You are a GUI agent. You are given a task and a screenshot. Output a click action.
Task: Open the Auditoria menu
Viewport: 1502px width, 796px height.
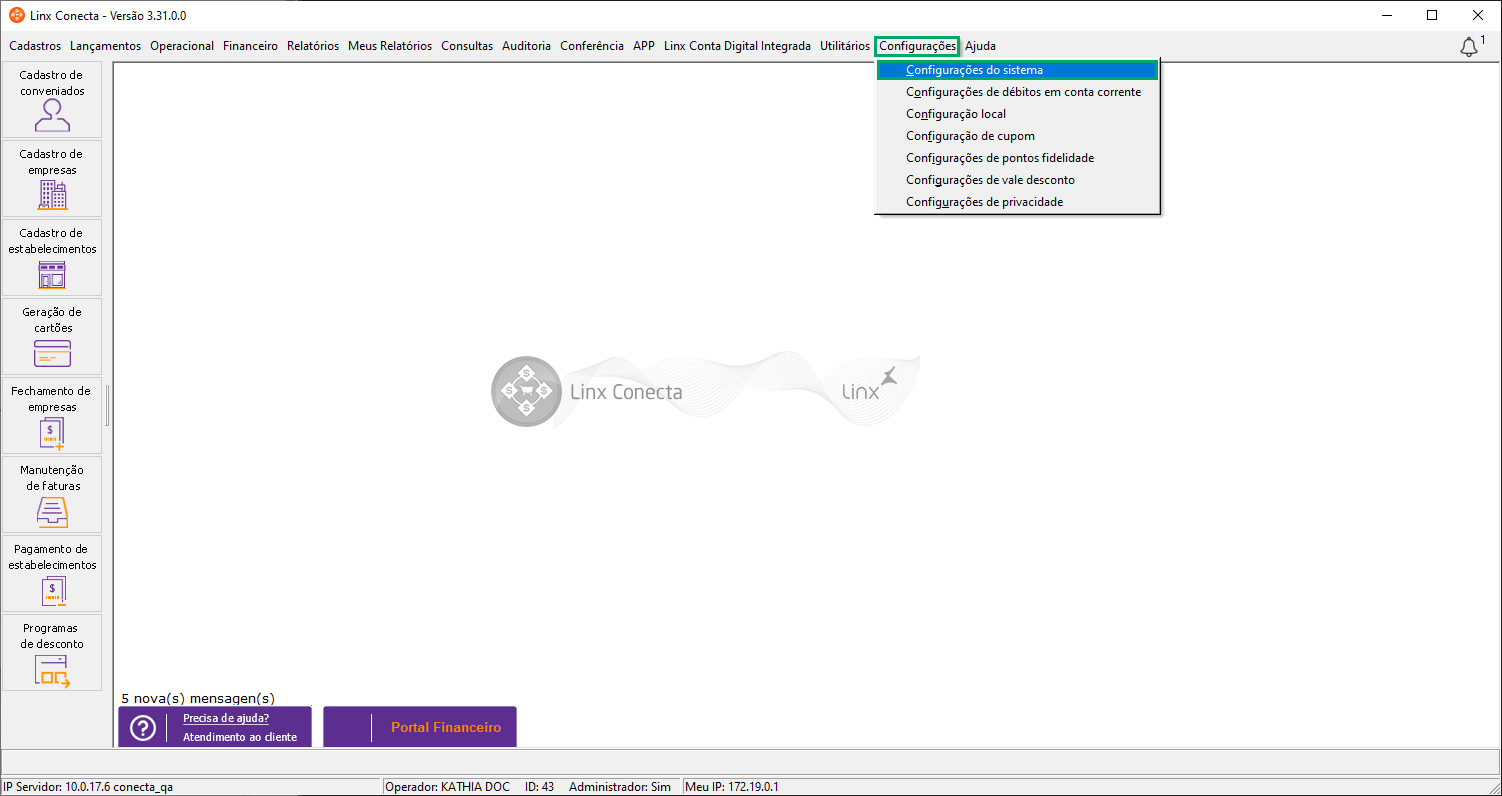click(x=527, y=46)
